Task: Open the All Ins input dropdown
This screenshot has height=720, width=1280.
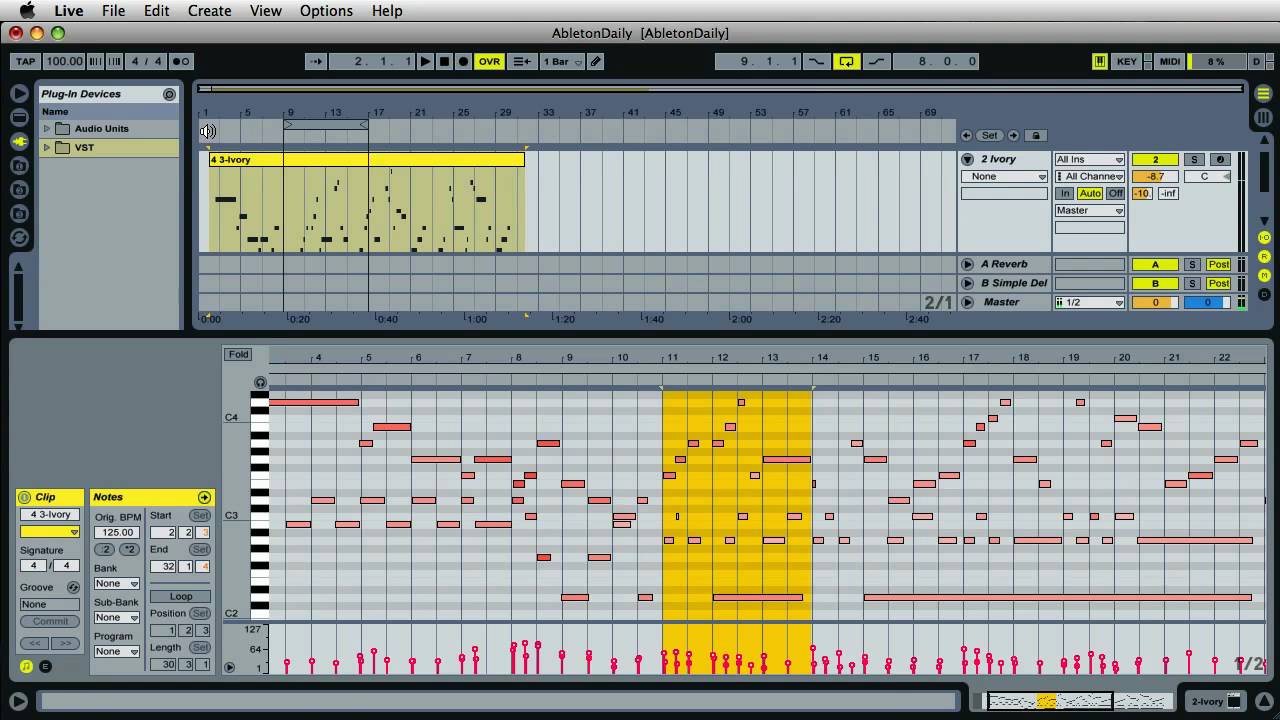Action: pos(1089,159)
